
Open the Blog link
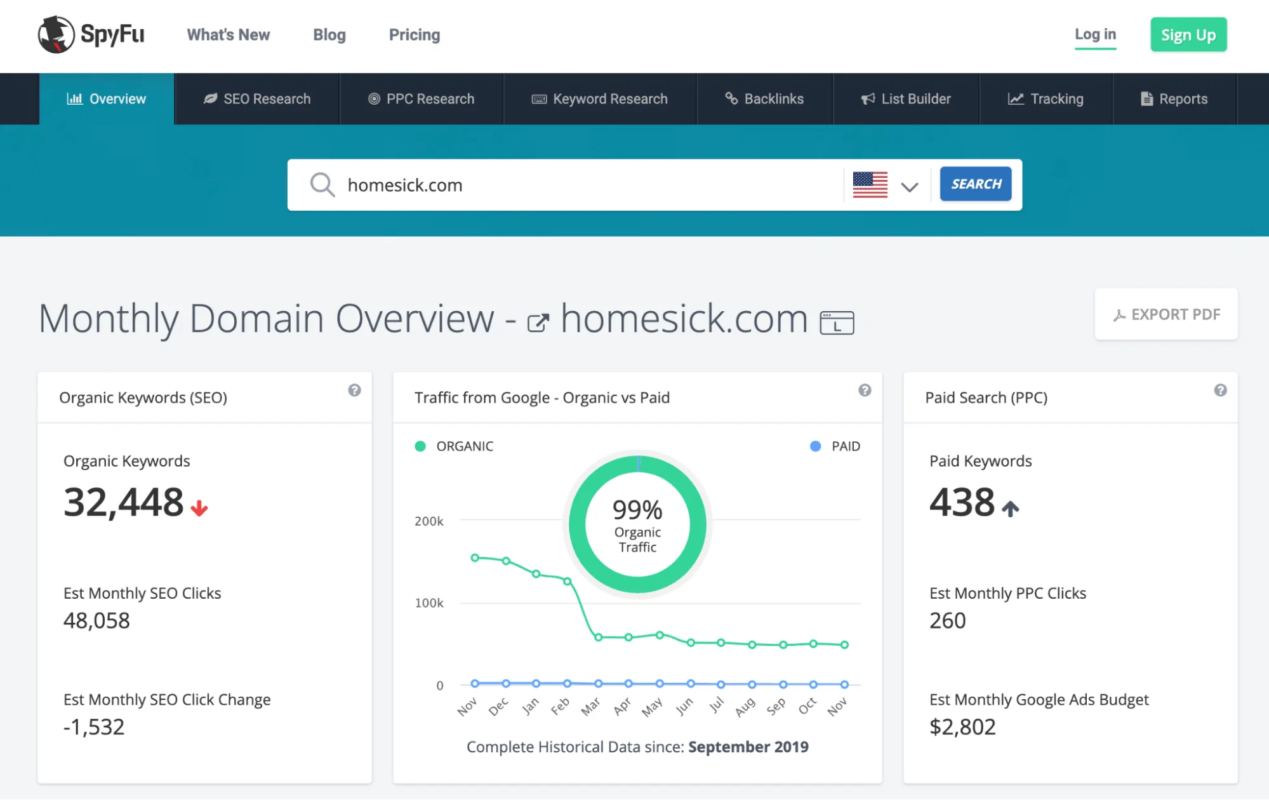click(x=329, y=35)
